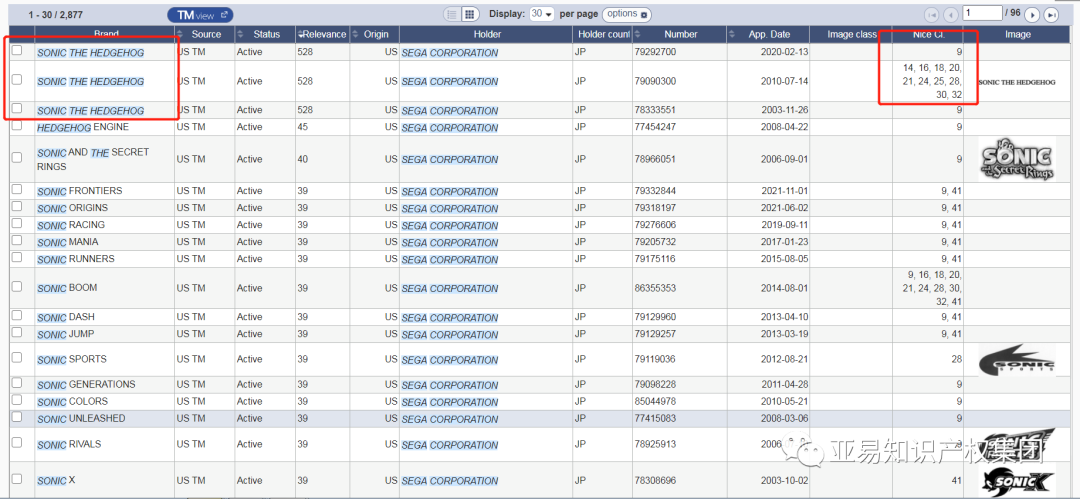Tick the SONIC X row checkbox
This screenshot has height=499, width=1080.
tap(17, 478)
